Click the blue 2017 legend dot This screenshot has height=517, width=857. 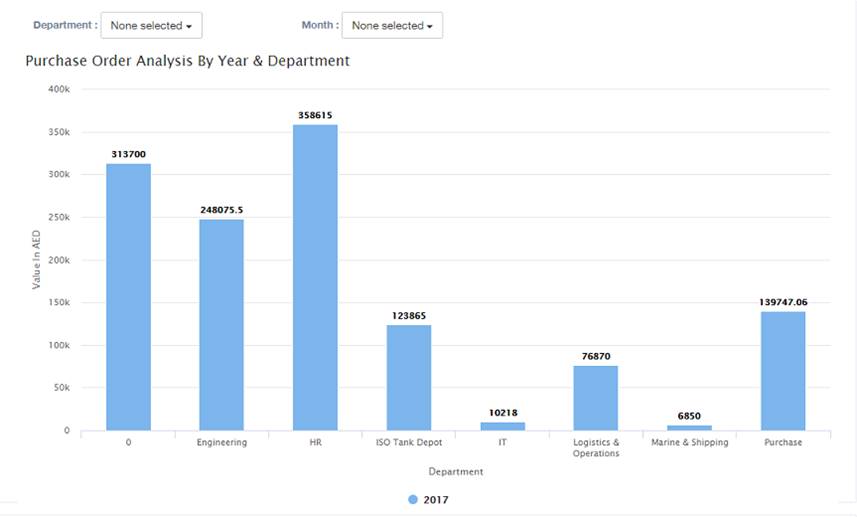click(413, 499)
